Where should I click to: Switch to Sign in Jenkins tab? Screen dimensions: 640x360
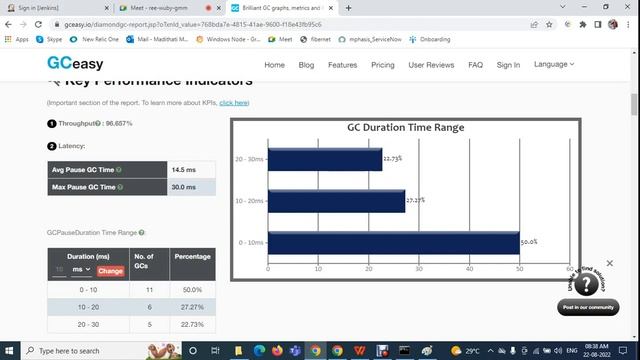pos(58,8)
